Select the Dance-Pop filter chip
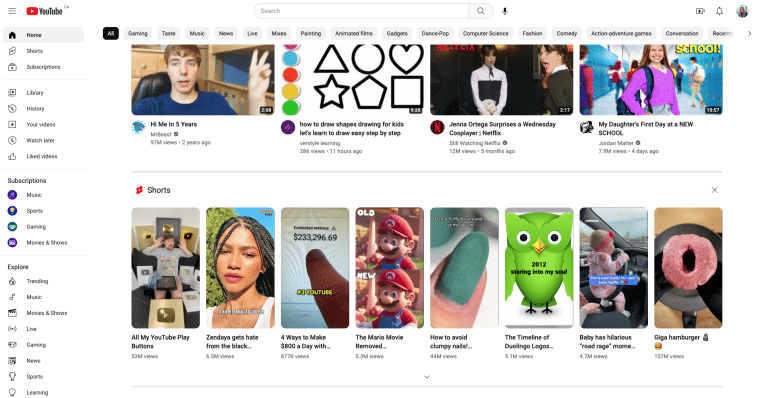 (x=435, y=33)
